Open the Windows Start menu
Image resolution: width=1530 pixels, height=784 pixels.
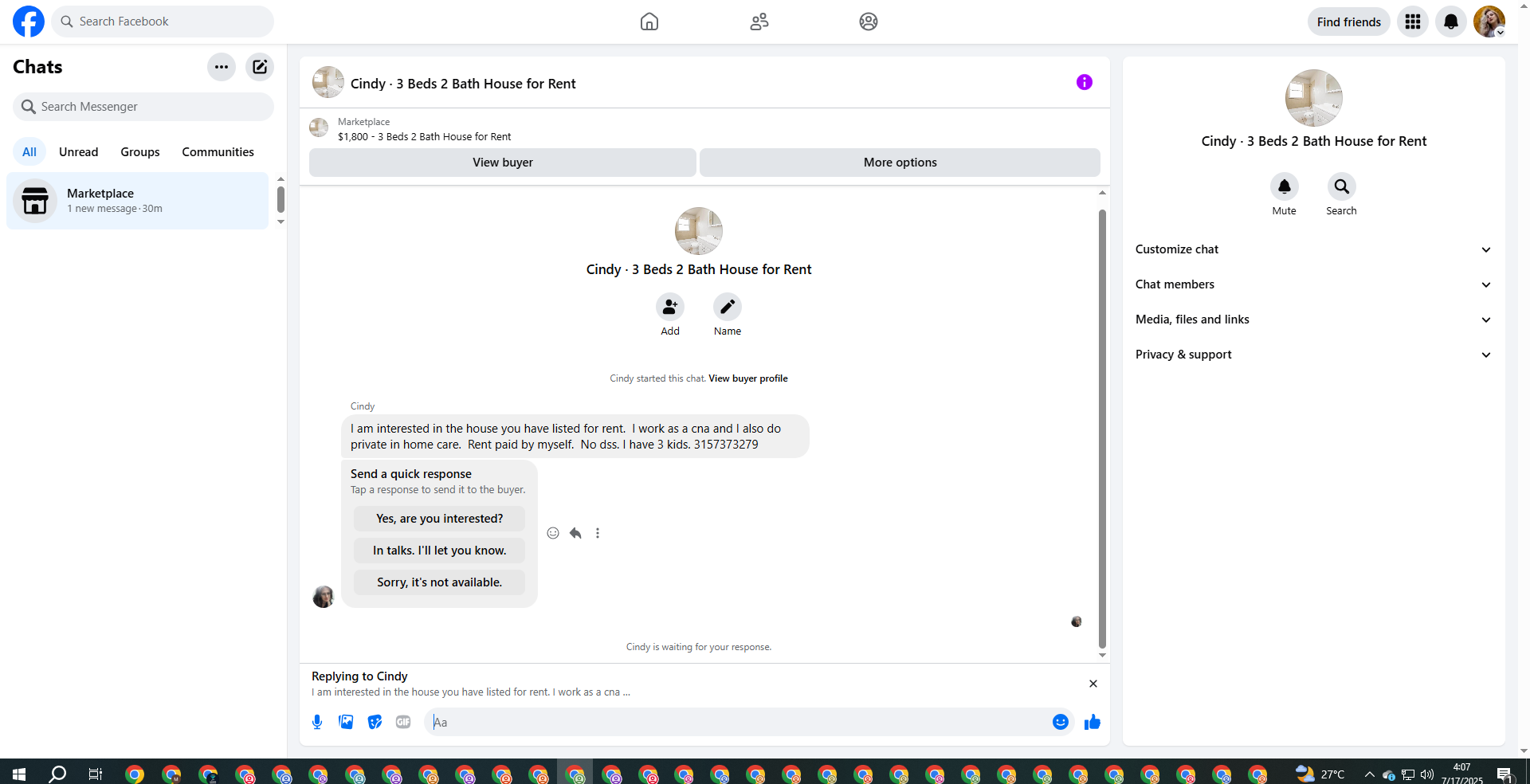pyautogui.click(x=19, y=774)
